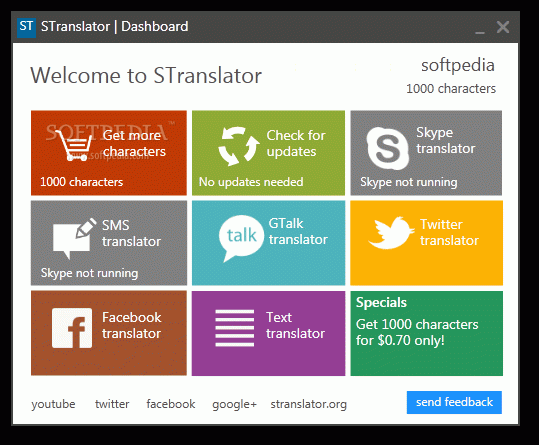Screen dimensions: 539x445
Task: Click the Twitter bird icon
Action: 391,233
